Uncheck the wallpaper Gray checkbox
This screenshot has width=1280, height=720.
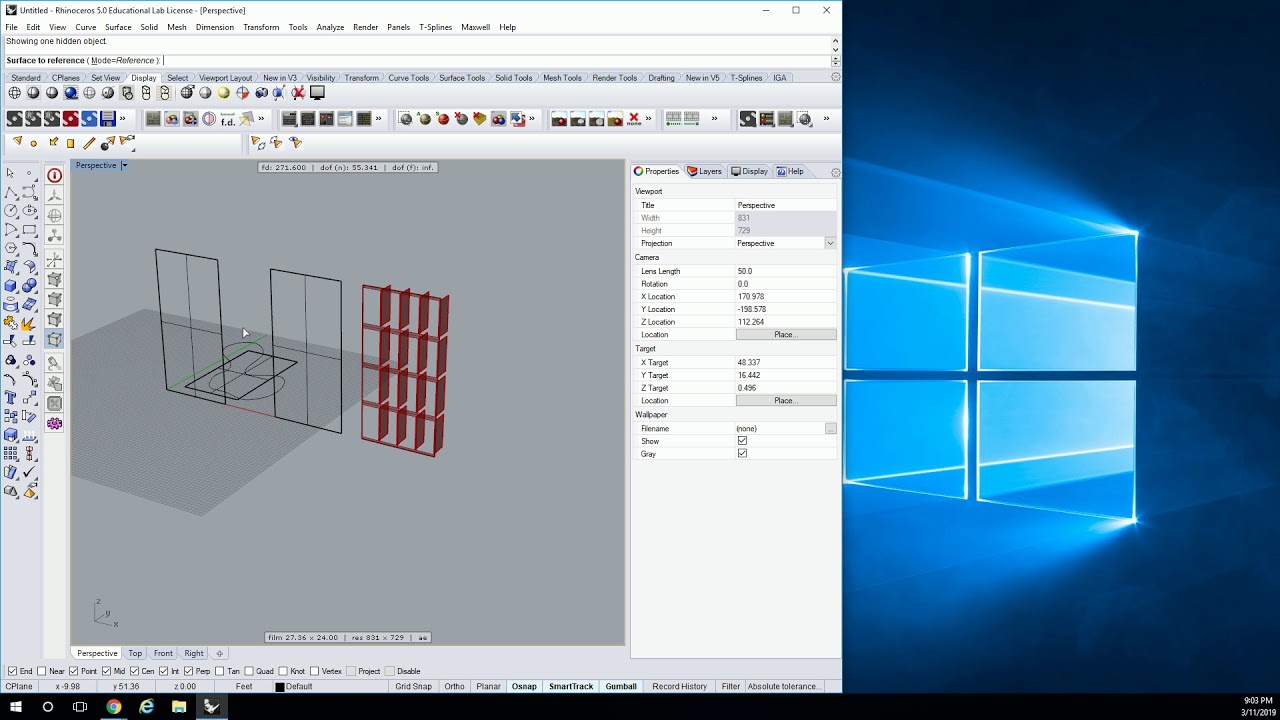click(x=742, y=454)
